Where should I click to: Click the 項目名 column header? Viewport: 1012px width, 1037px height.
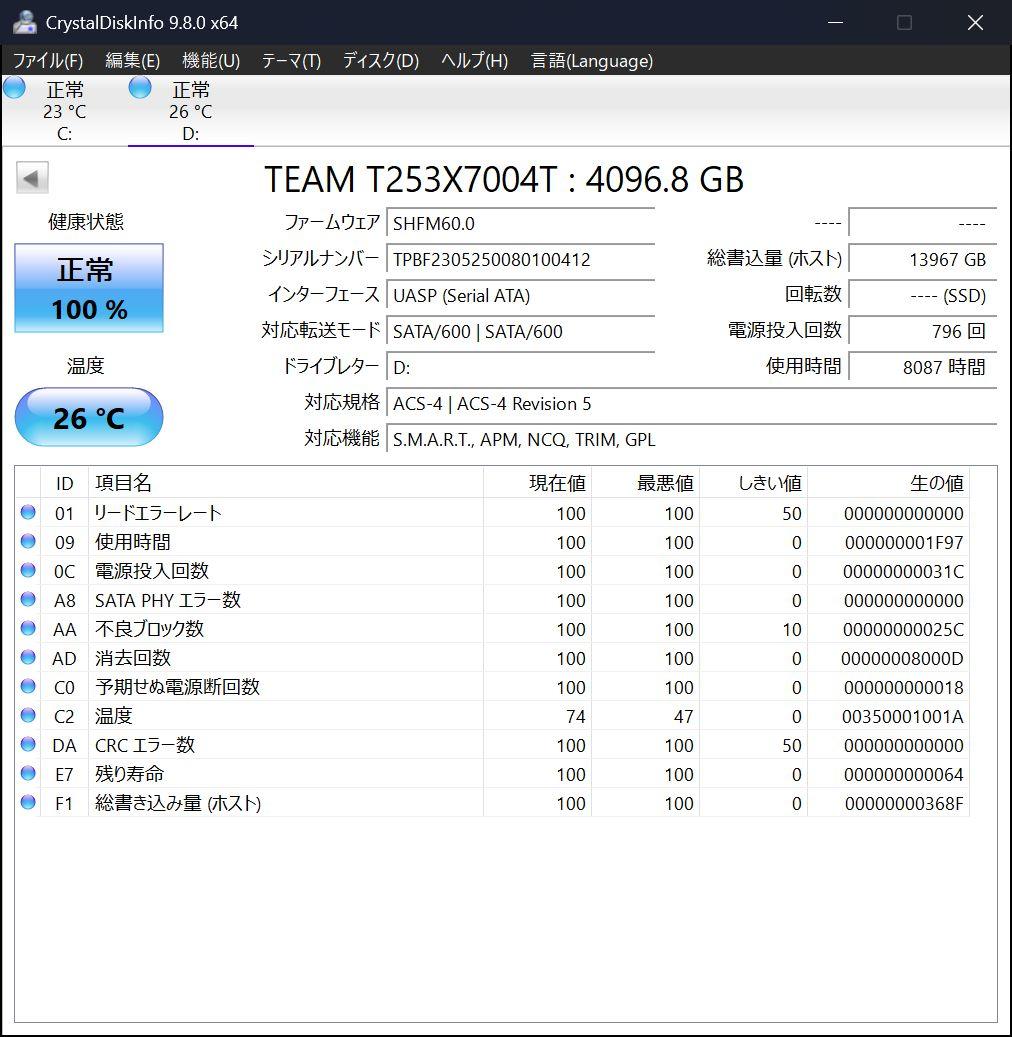pos(286,483)
